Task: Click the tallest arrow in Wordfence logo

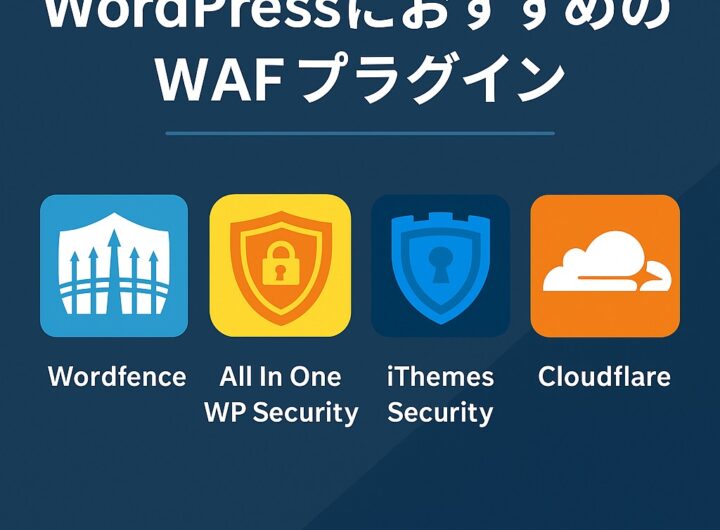Action: (x=114, y=269)
